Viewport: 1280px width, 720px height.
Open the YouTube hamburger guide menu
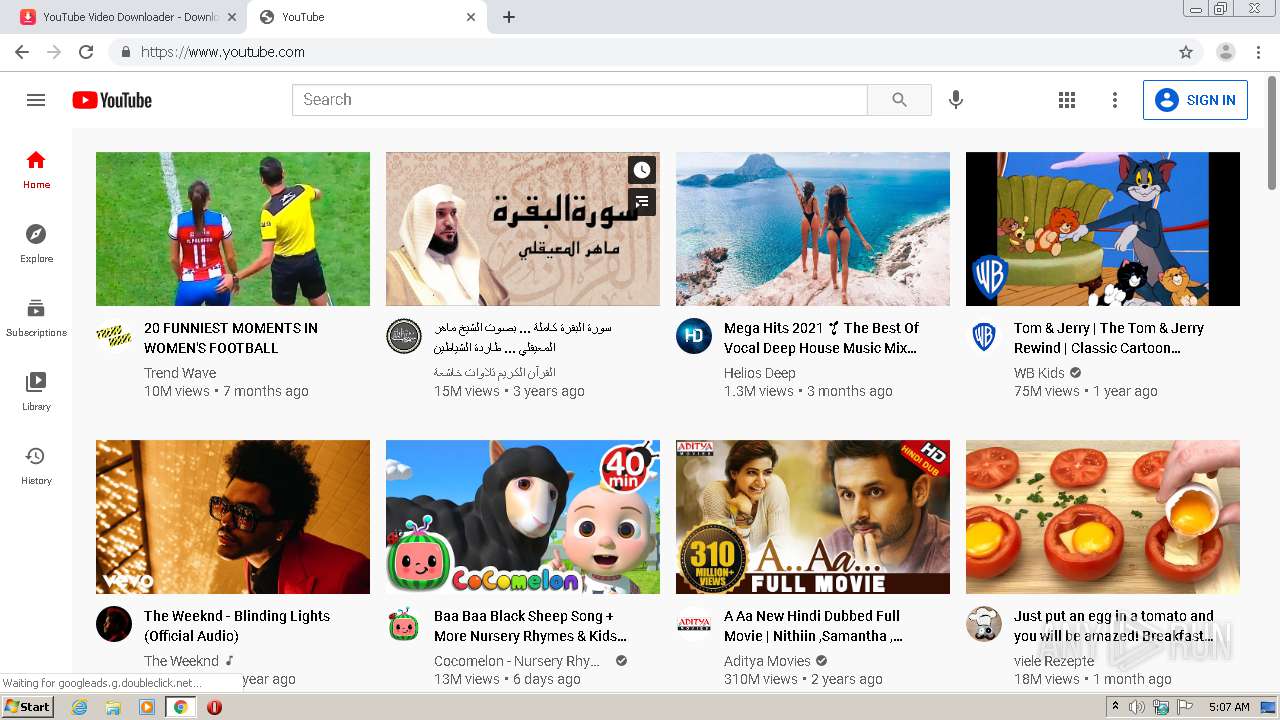pos(36,100)
